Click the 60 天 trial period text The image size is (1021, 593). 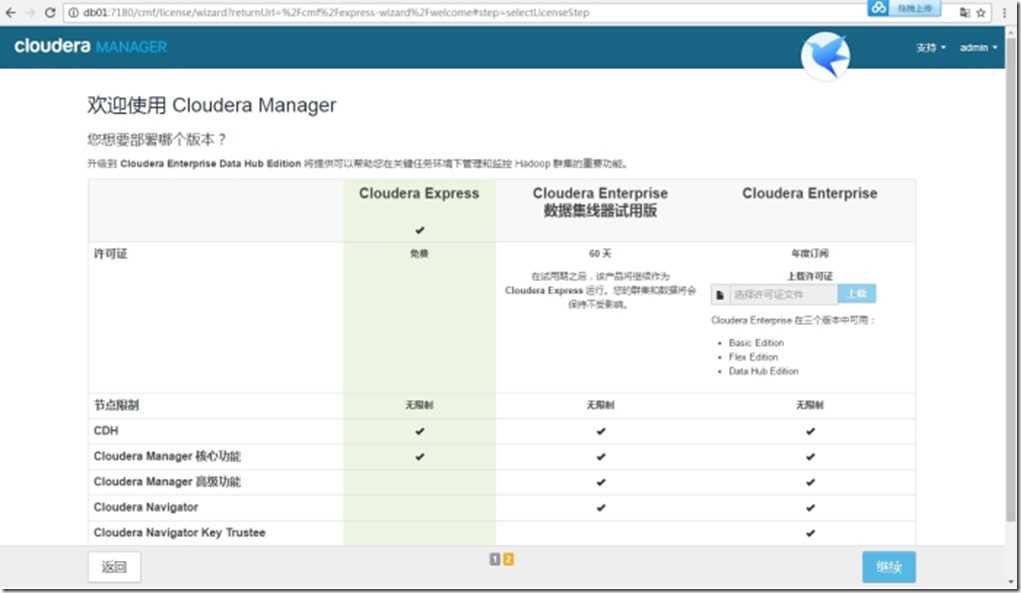tap(600, 253)
